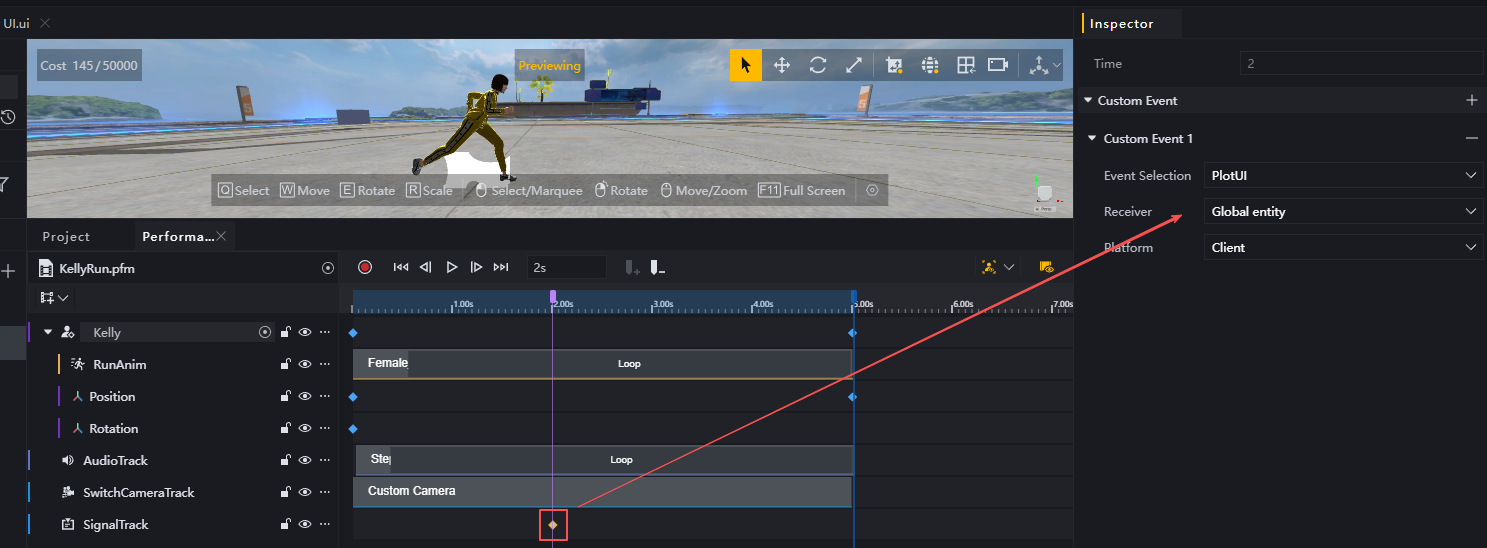Open the Event Selection dropdown showing PlotUI

click(x=1343, y=176)
